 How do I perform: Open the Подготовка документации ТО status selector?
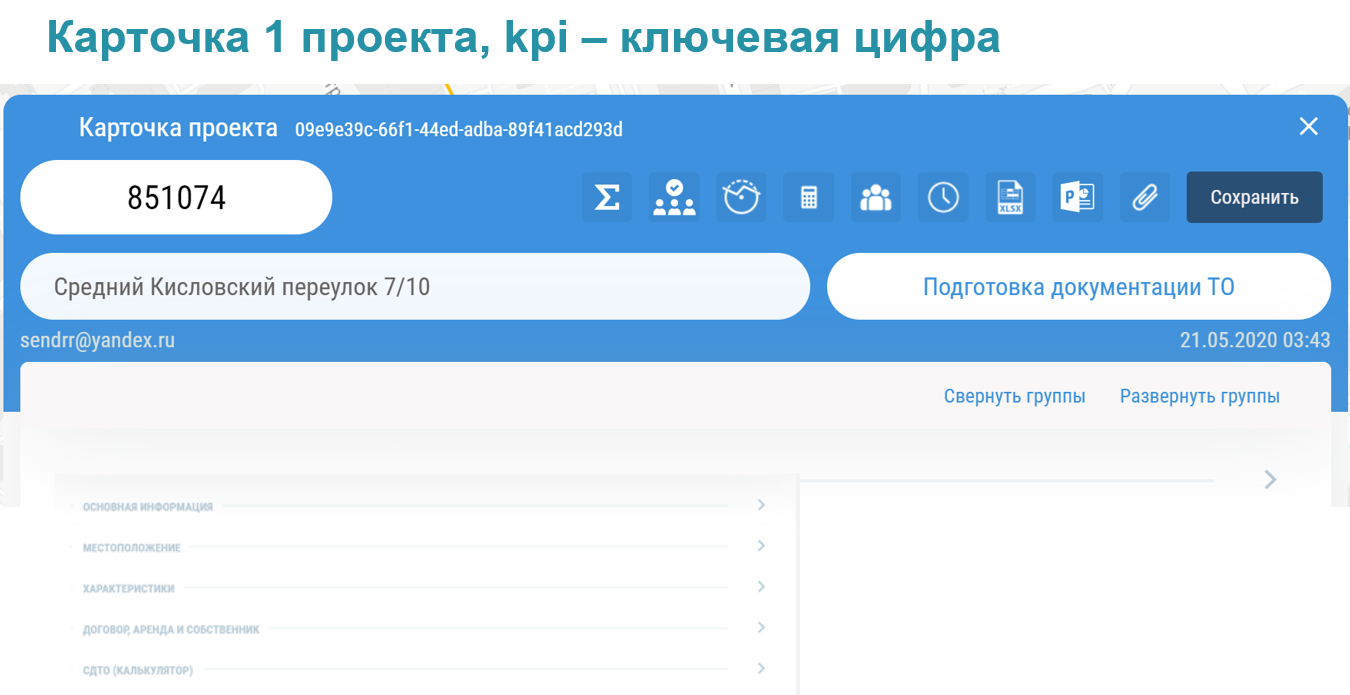[1078, 287]
